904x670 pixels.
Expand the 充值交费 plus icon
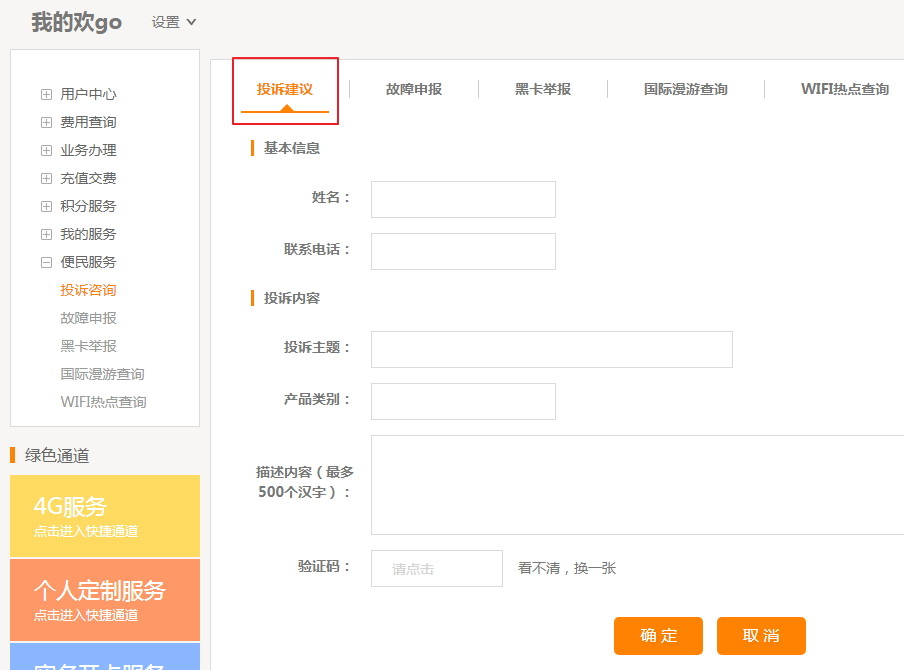click(x=46, y=178)
